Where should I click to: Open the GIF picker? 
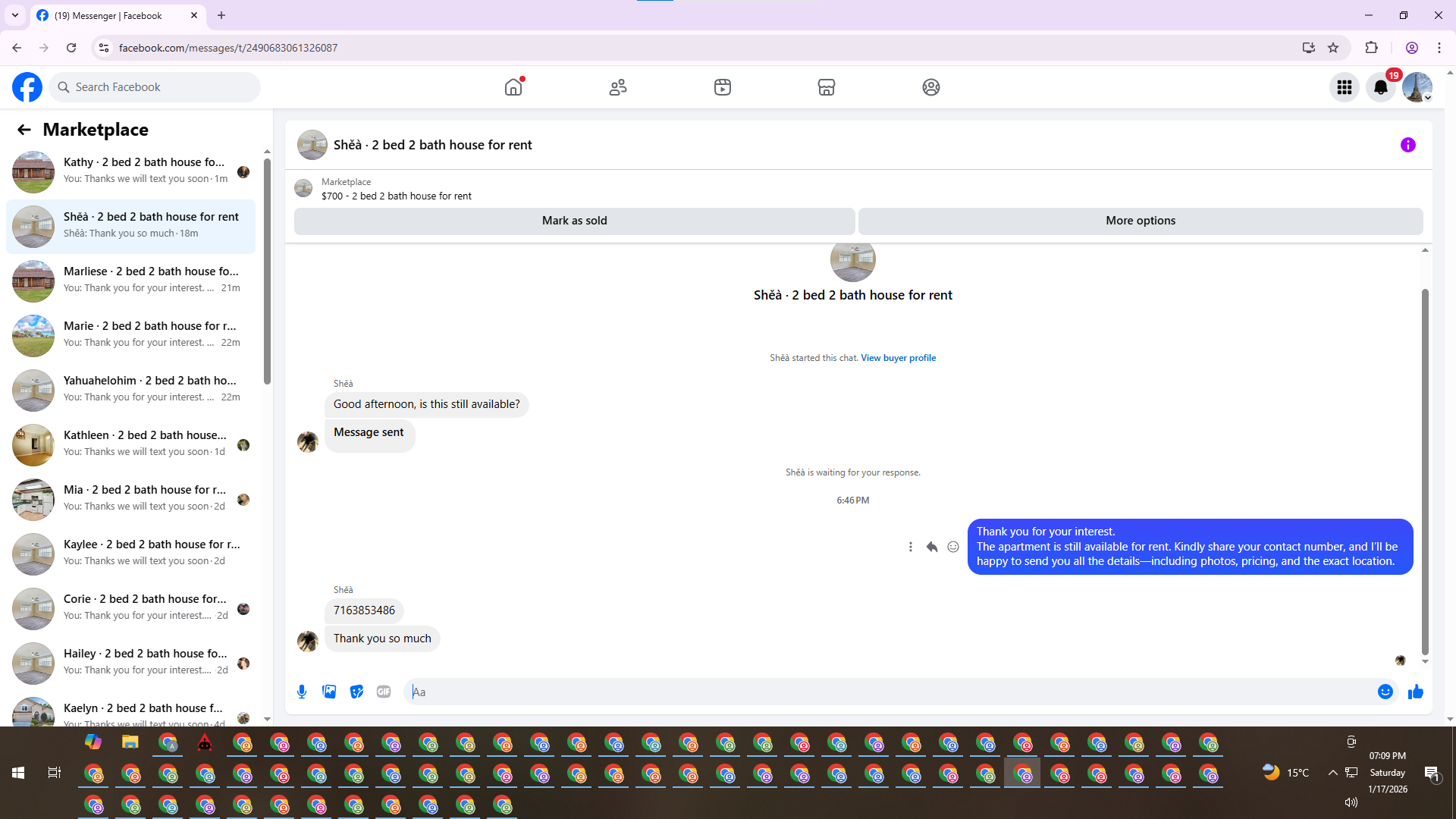click(384, 692)
